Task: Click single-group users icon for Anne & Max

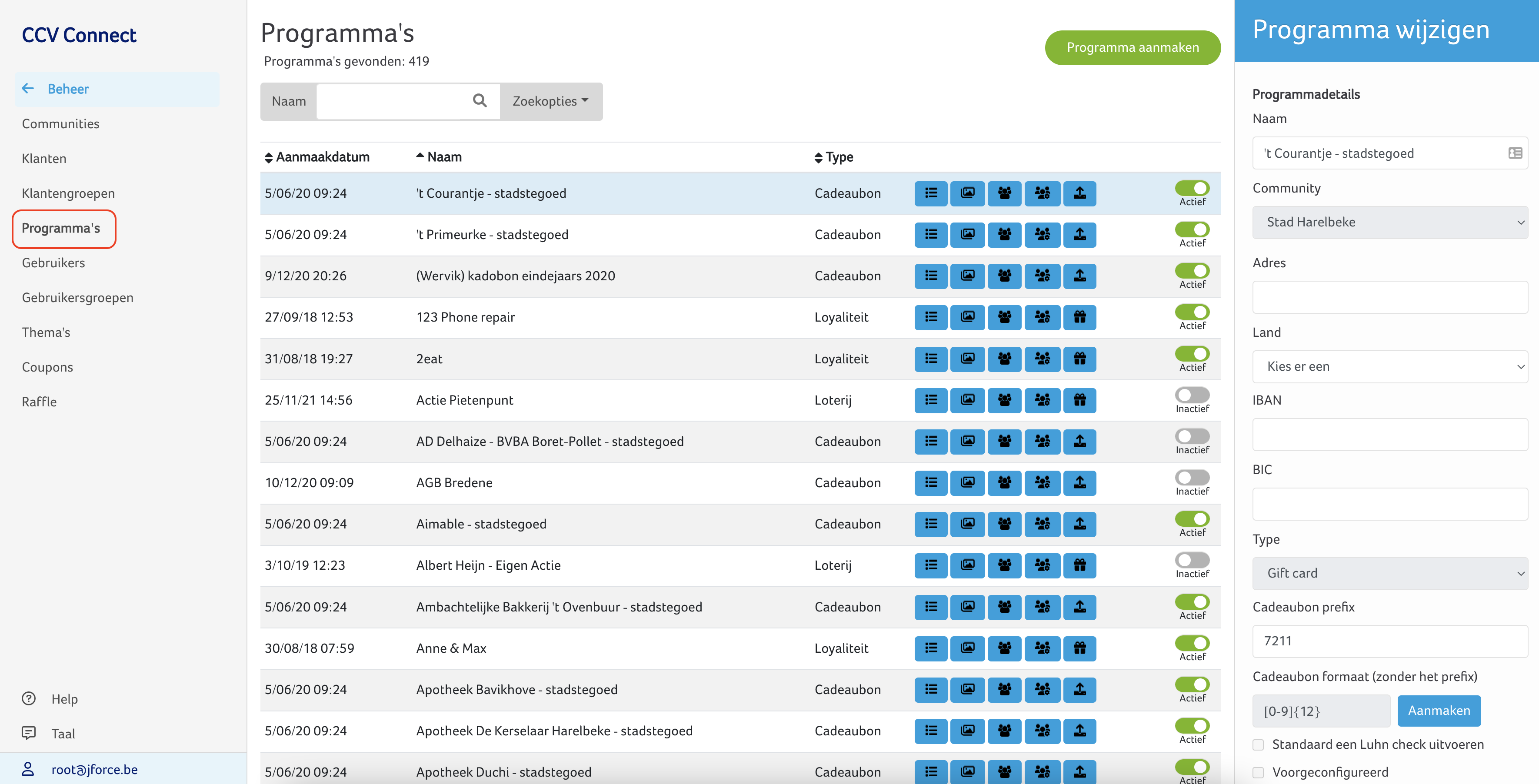Action: click(1004, 648)
